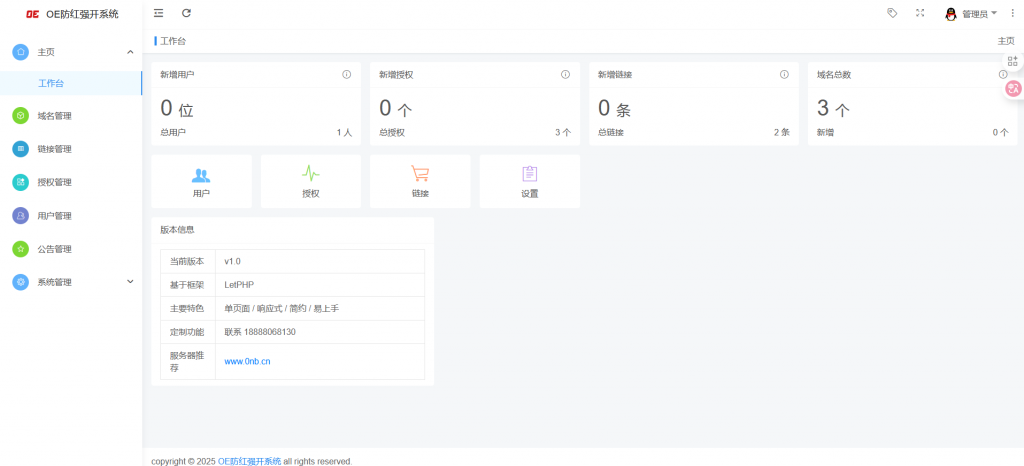Click OE防红强开系统 link in footer
This screenshot has width=1024, height=466.
pos(249,461)
